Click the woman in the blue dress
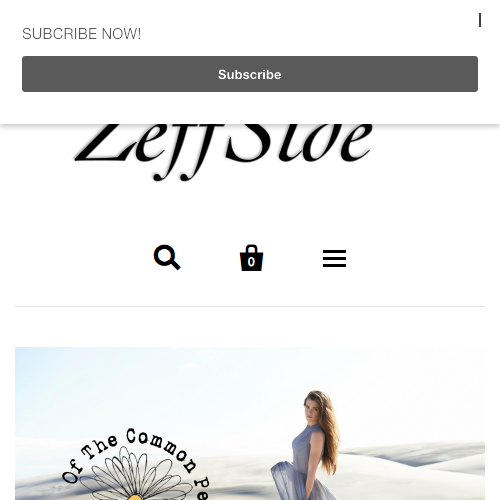The image size is (500, 500). point(308,445)
